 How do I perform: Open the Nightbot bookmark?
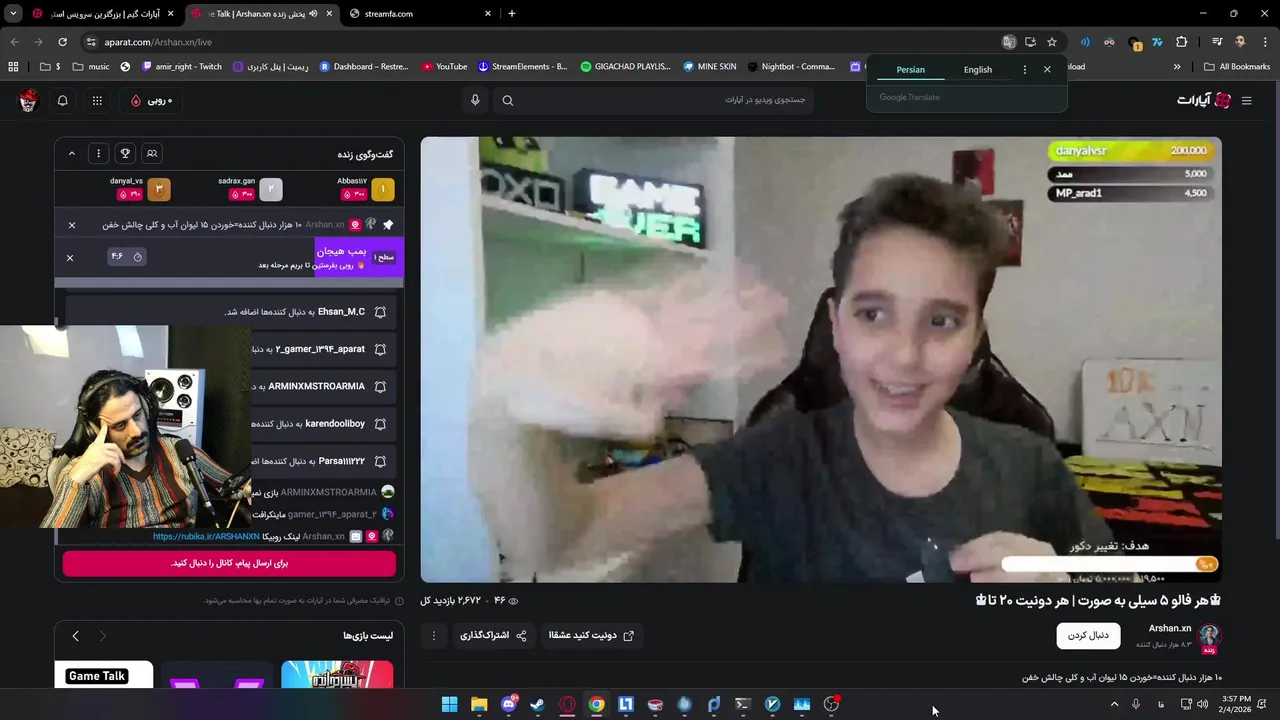coord(791,67)
